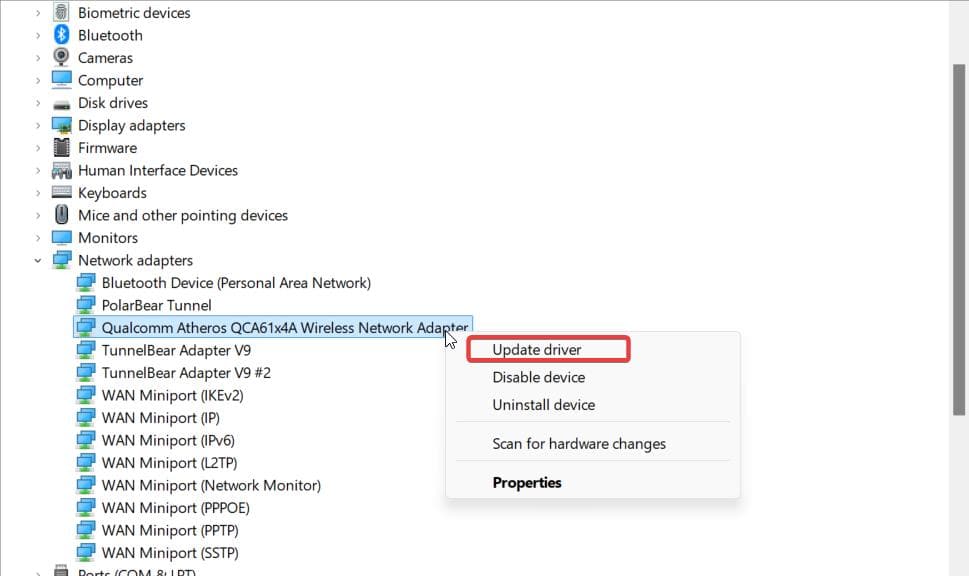
Task: Click the Display adapters icon
Action: (62, 125)
